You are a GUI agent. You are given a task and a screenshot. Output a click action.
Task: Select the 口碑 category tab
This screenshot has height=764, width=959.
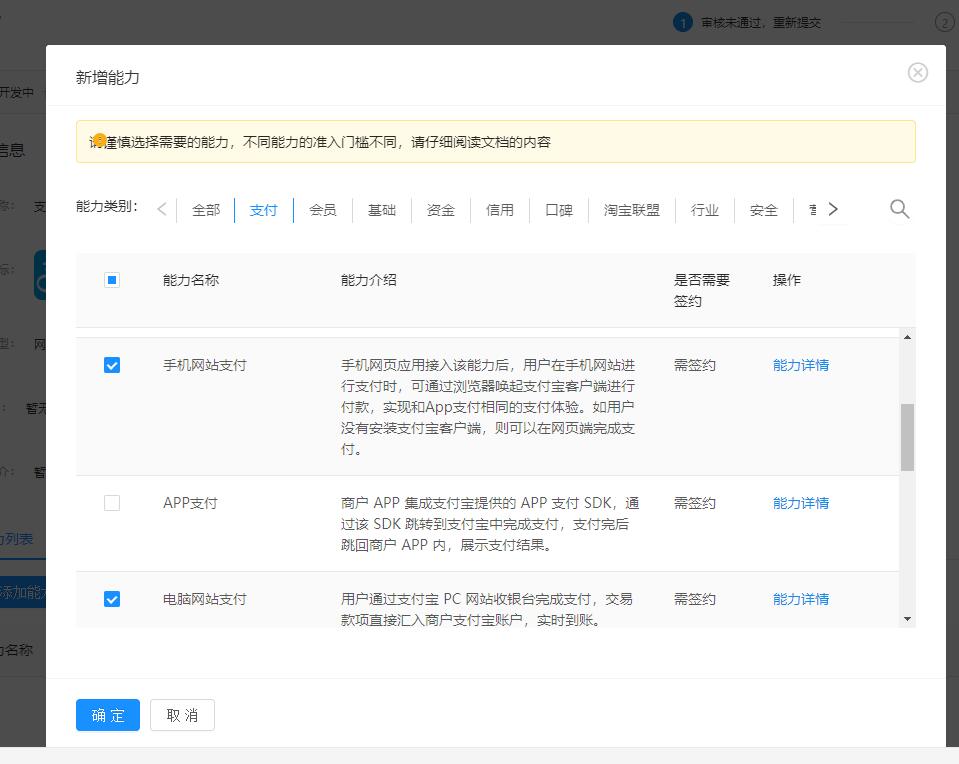pos(558,210)
